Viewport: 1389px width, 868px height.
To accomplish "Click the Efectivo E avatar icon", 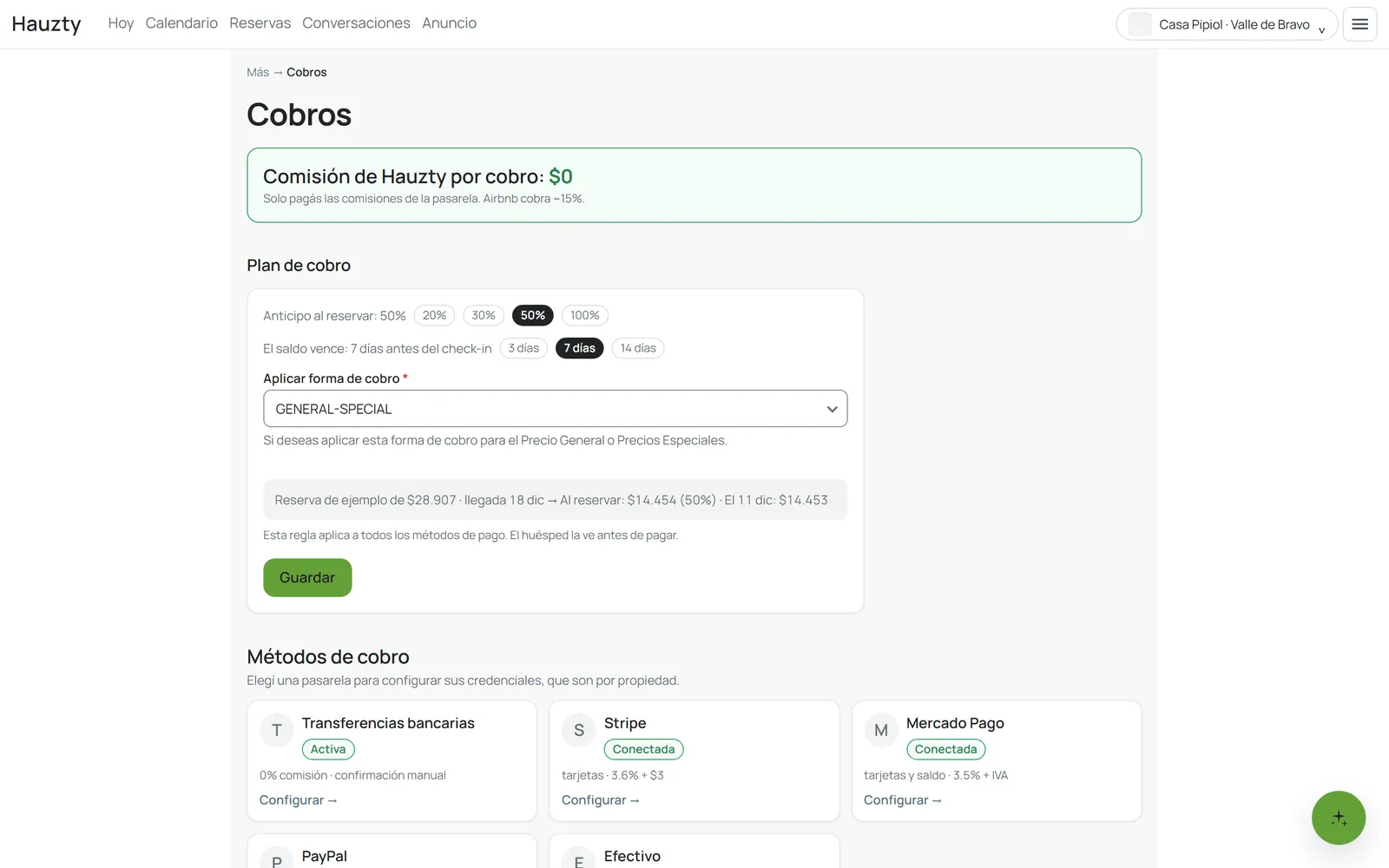I will click(x=579, y=858).
